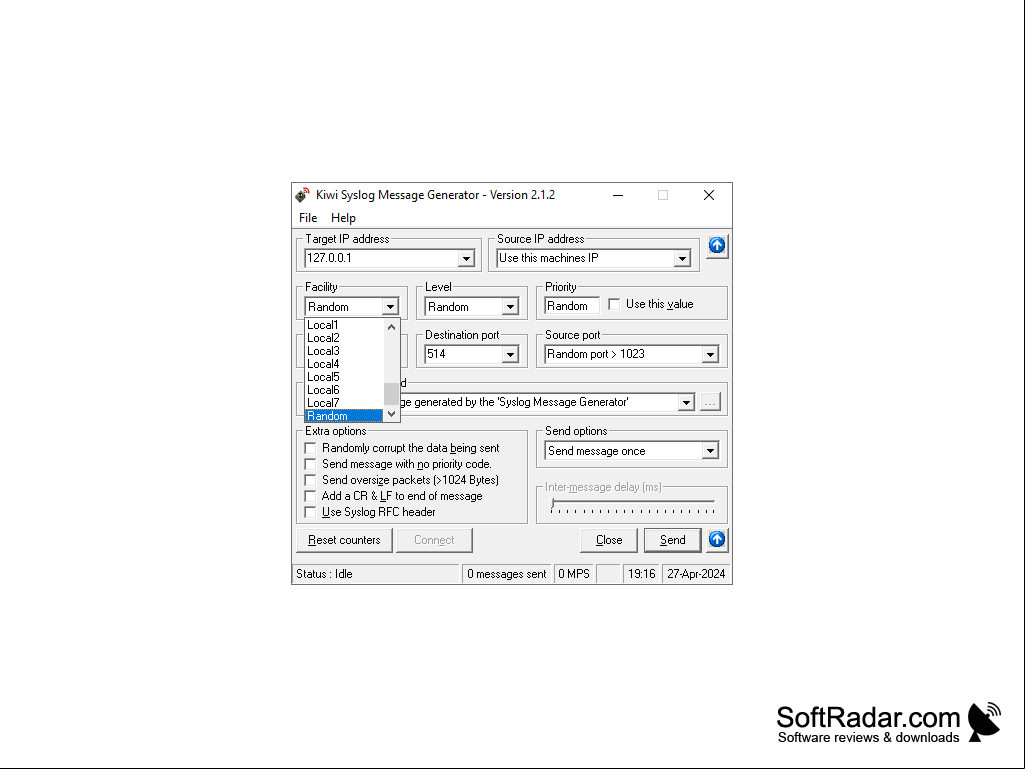Screen dimensions: 1025x769
Task: Close the Kiwi Syslog window via title bar X
Action: tap(709, 195)
